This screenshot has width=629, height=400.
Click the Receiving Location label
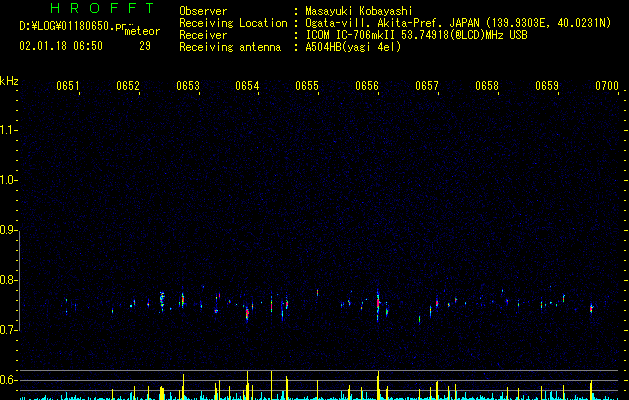point(233,23)
